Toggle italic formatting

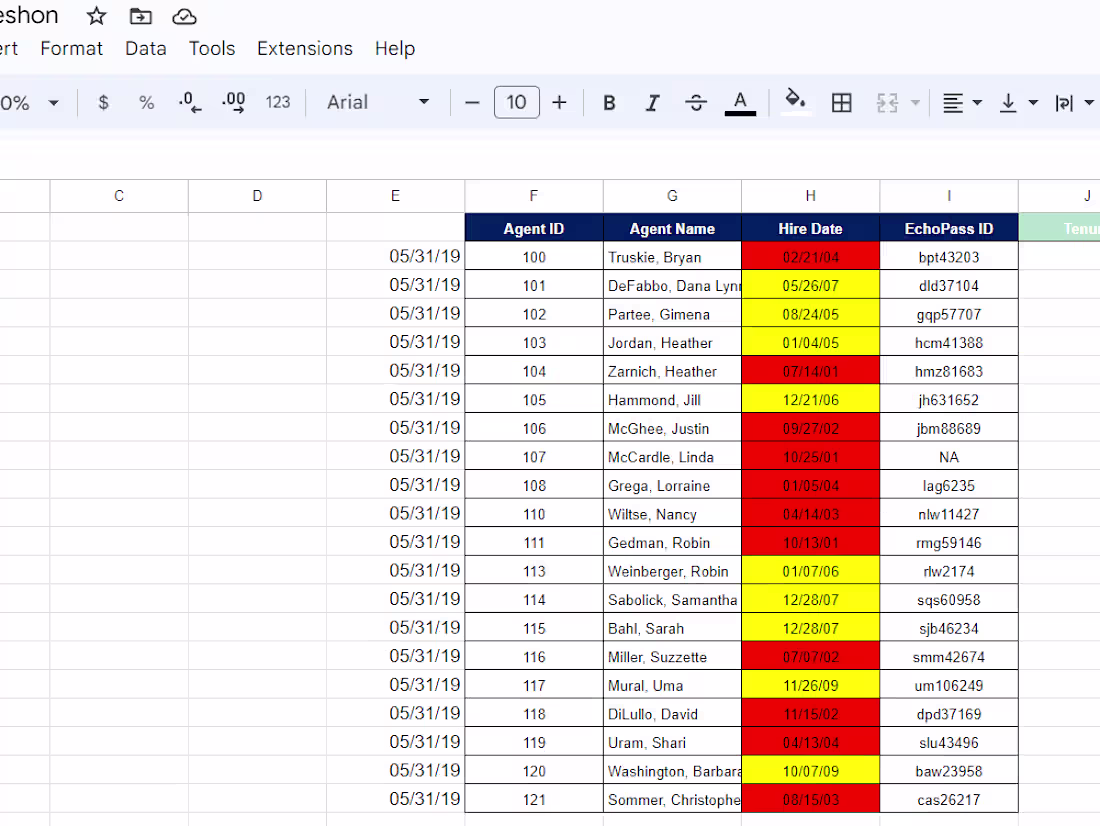(x=652, y=103)
